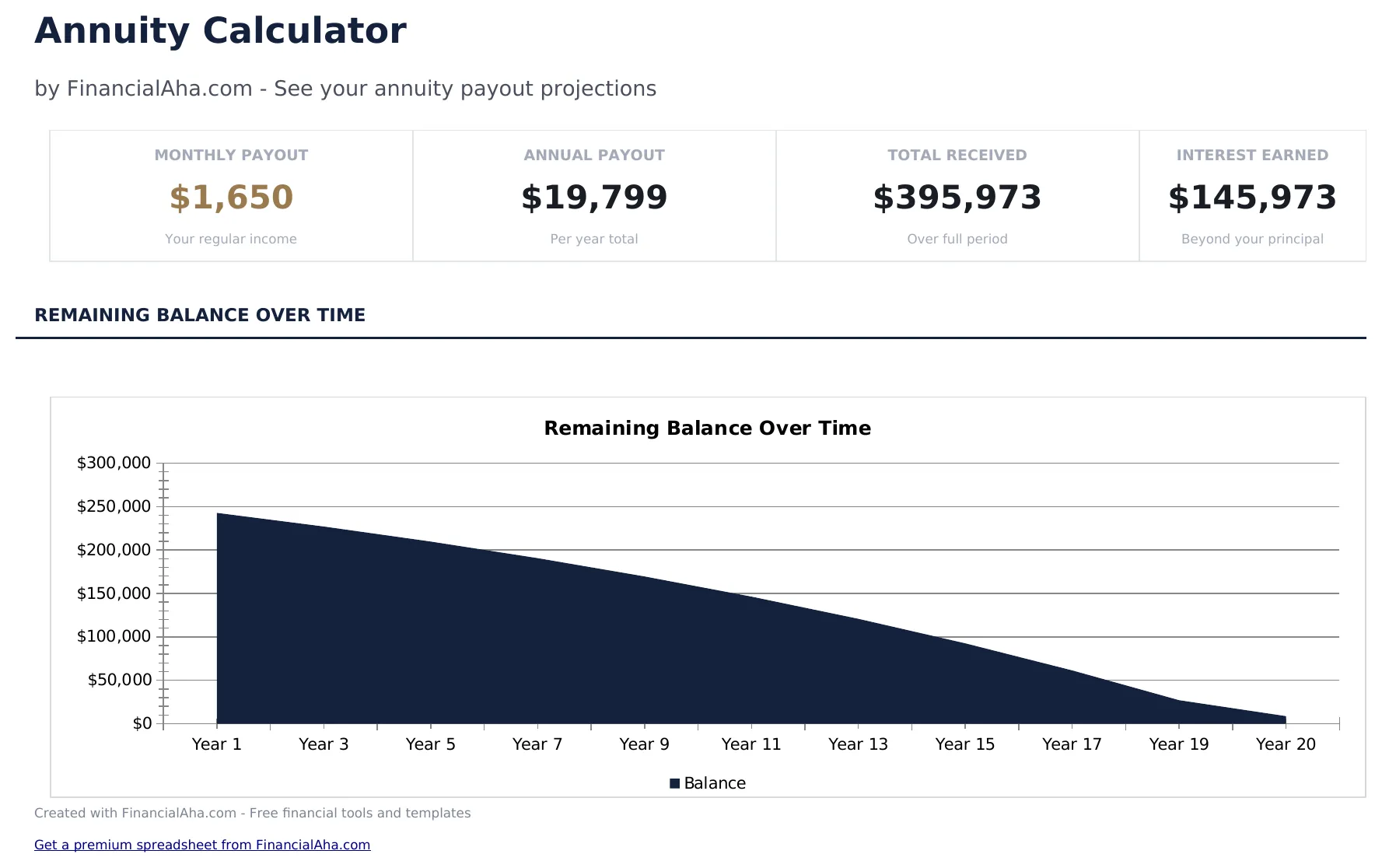Click the $1,650 monthly payout value
The width and height of the screenshot is (1382, 868).
230,197
